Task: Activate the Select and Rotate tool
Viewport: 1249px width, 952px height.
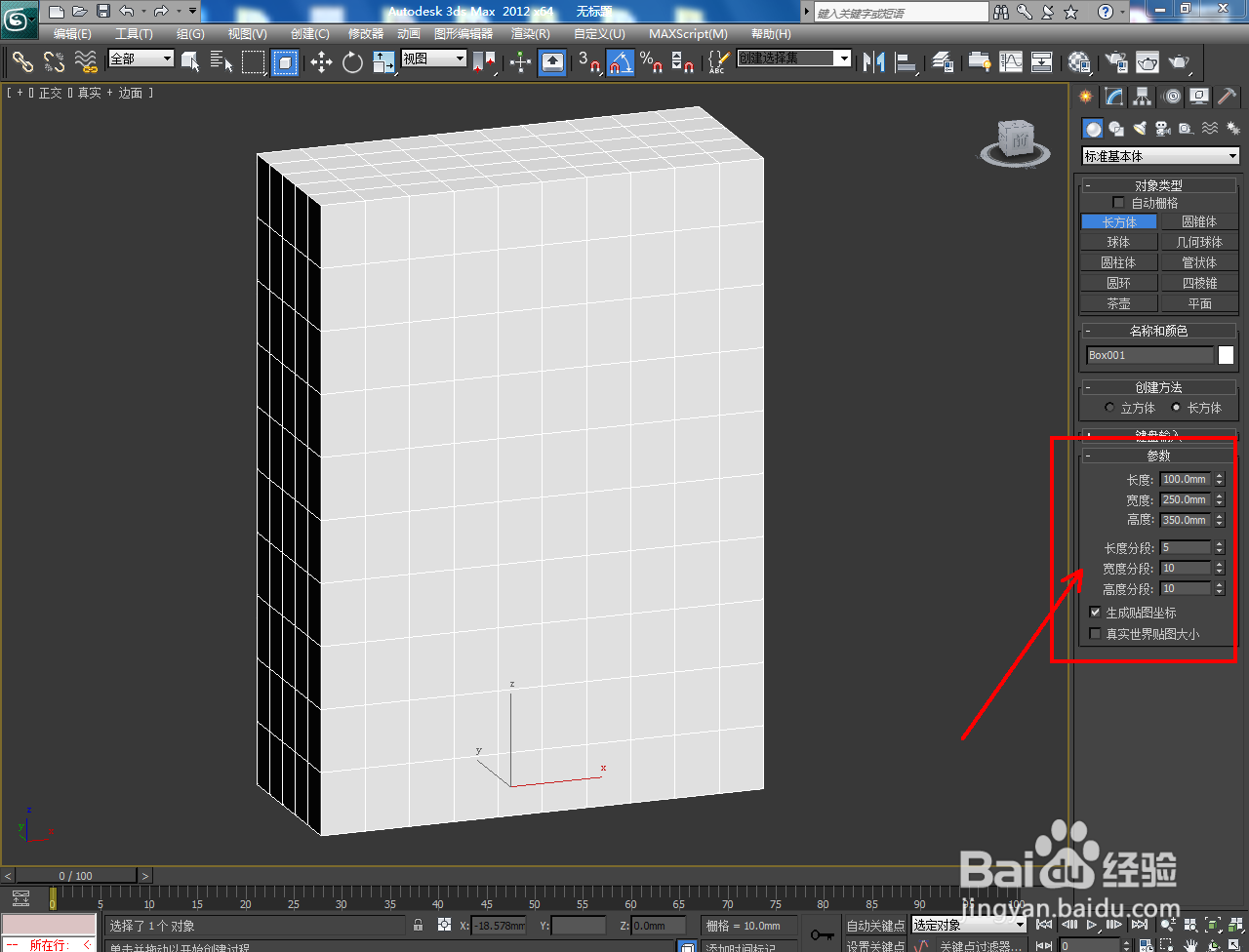Action: click(x=352, y=61)
